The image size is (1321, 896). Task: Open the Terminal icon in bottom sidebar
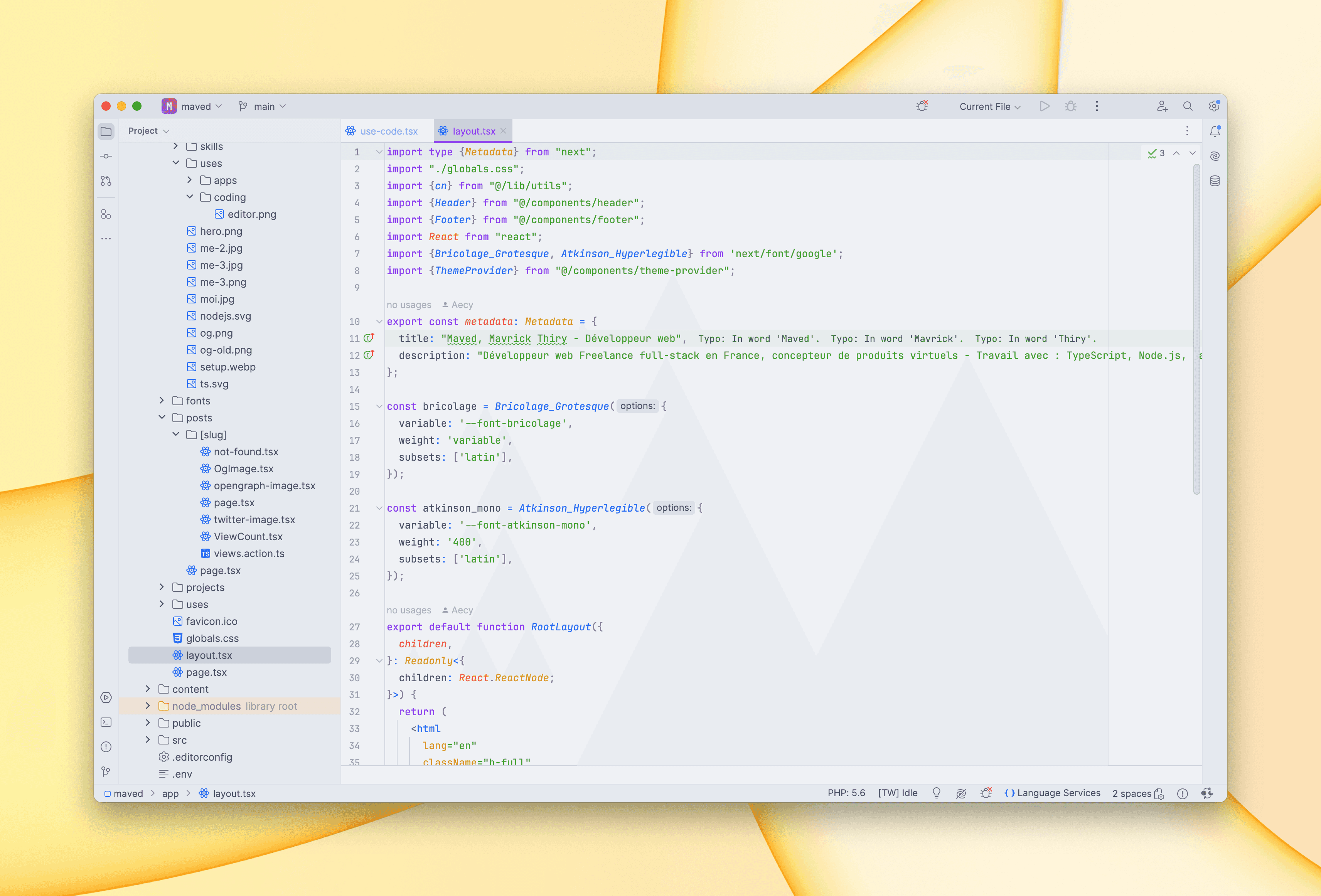point(106,722)
